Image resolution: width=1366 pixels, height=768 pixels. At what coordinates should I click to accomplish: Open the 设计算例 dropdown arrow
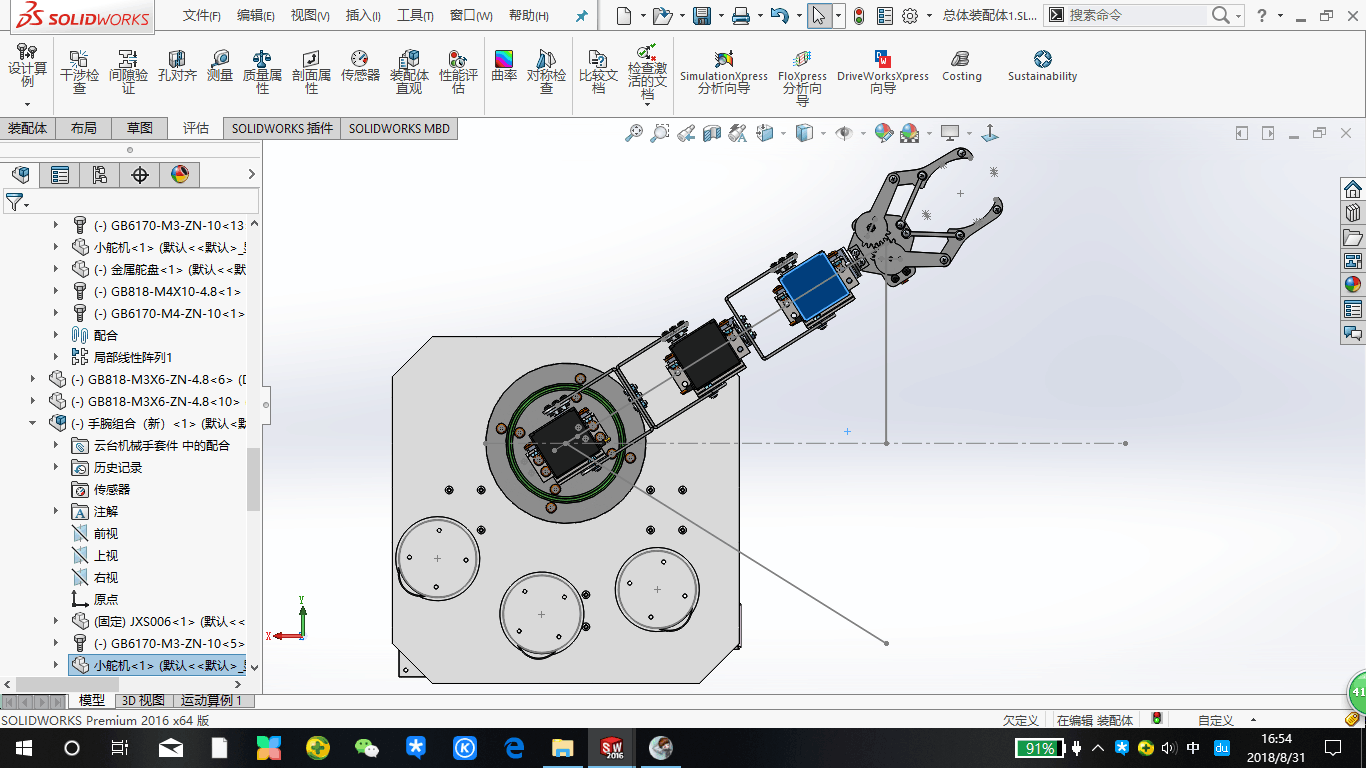(x=27, y=104)
